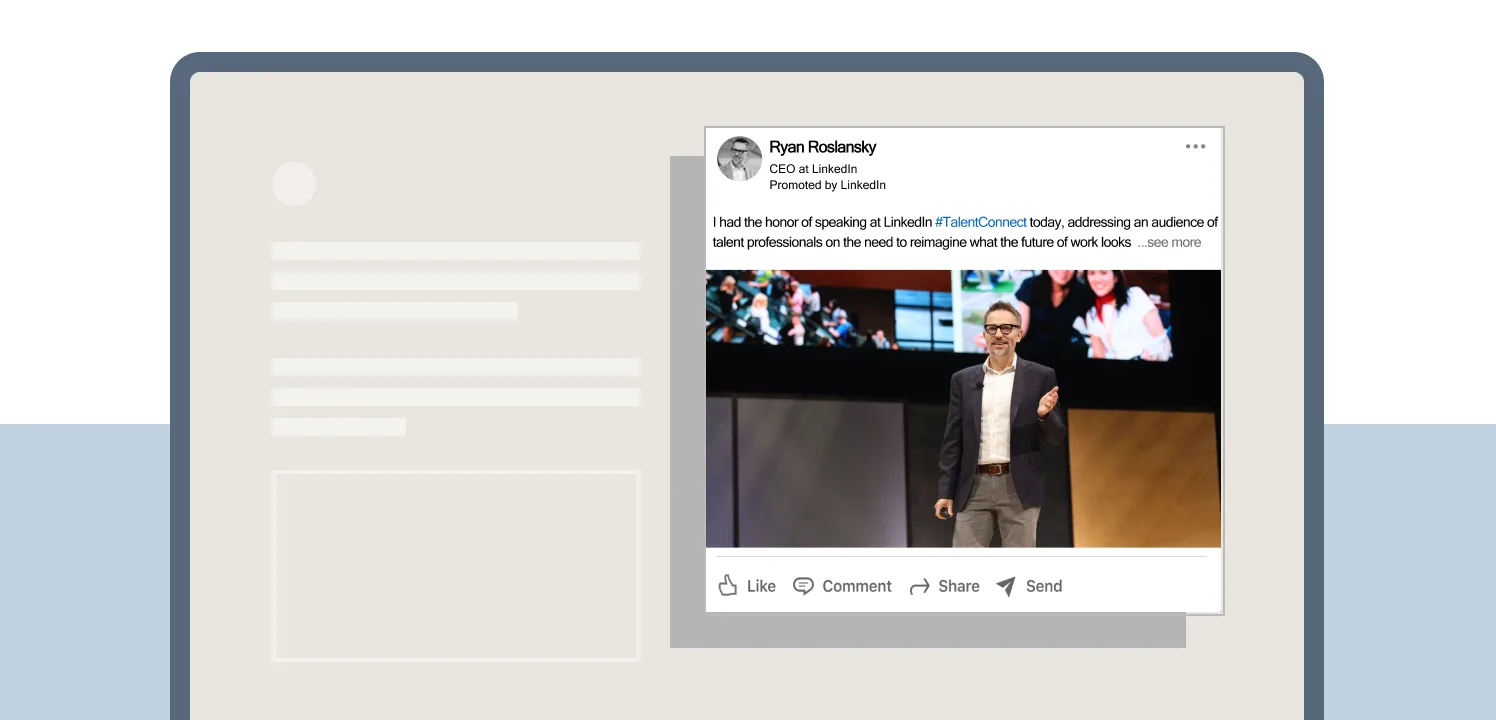The image size is (1496, 720).
Task: Click the blurred circular placeholder on left
Action: pyautogui.click(x=294, y=184)
